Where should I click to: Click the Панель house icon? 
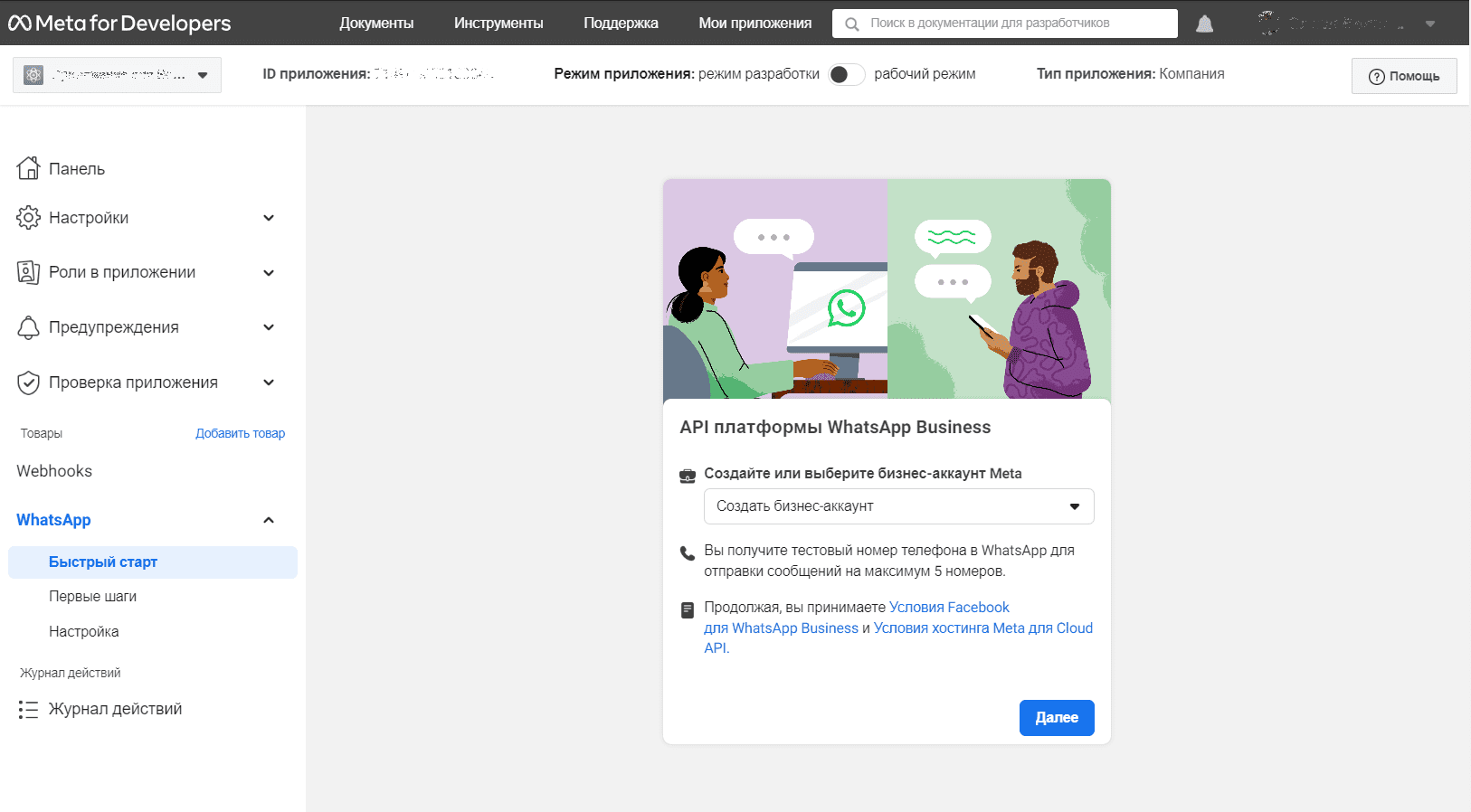28,168
